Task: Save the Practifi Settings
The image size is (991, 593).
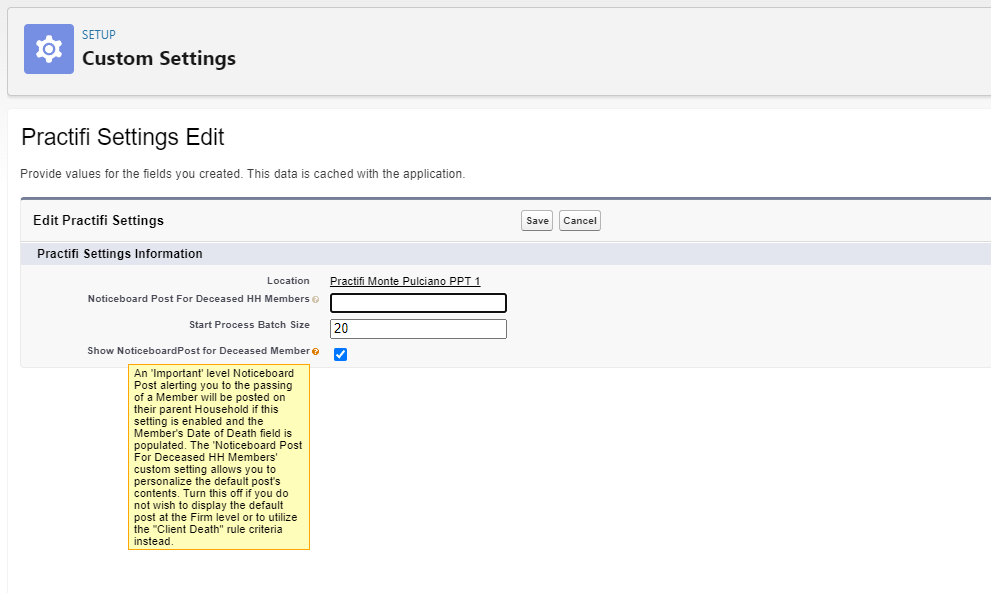Action: point(537,221)
